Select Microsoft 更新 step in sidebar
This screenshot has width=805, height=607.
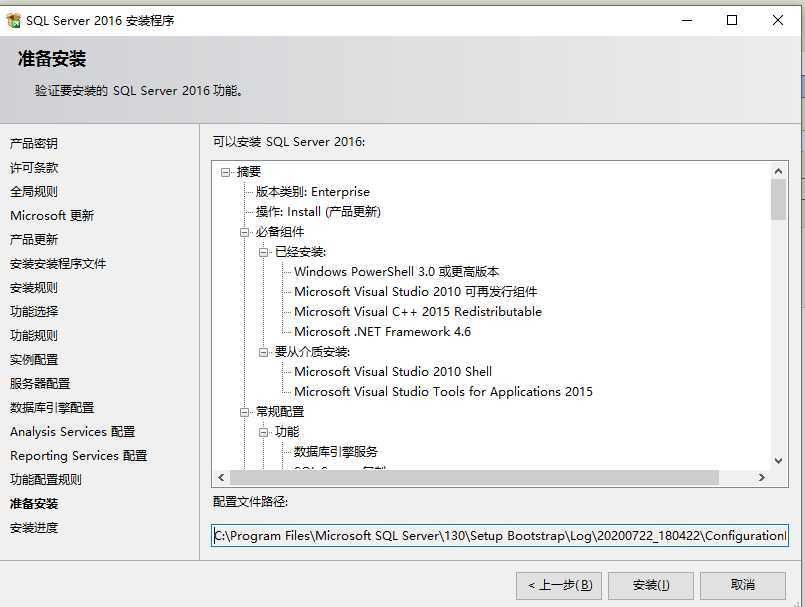(52, 216)
